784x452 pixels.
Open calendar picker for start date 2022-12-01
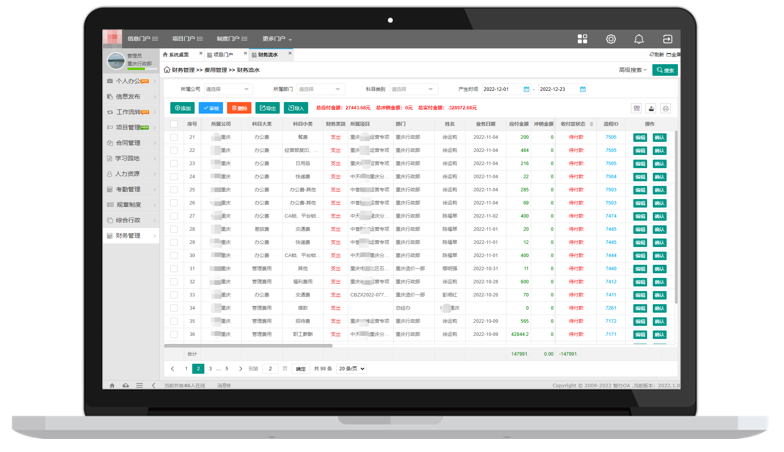pos(526,89)
